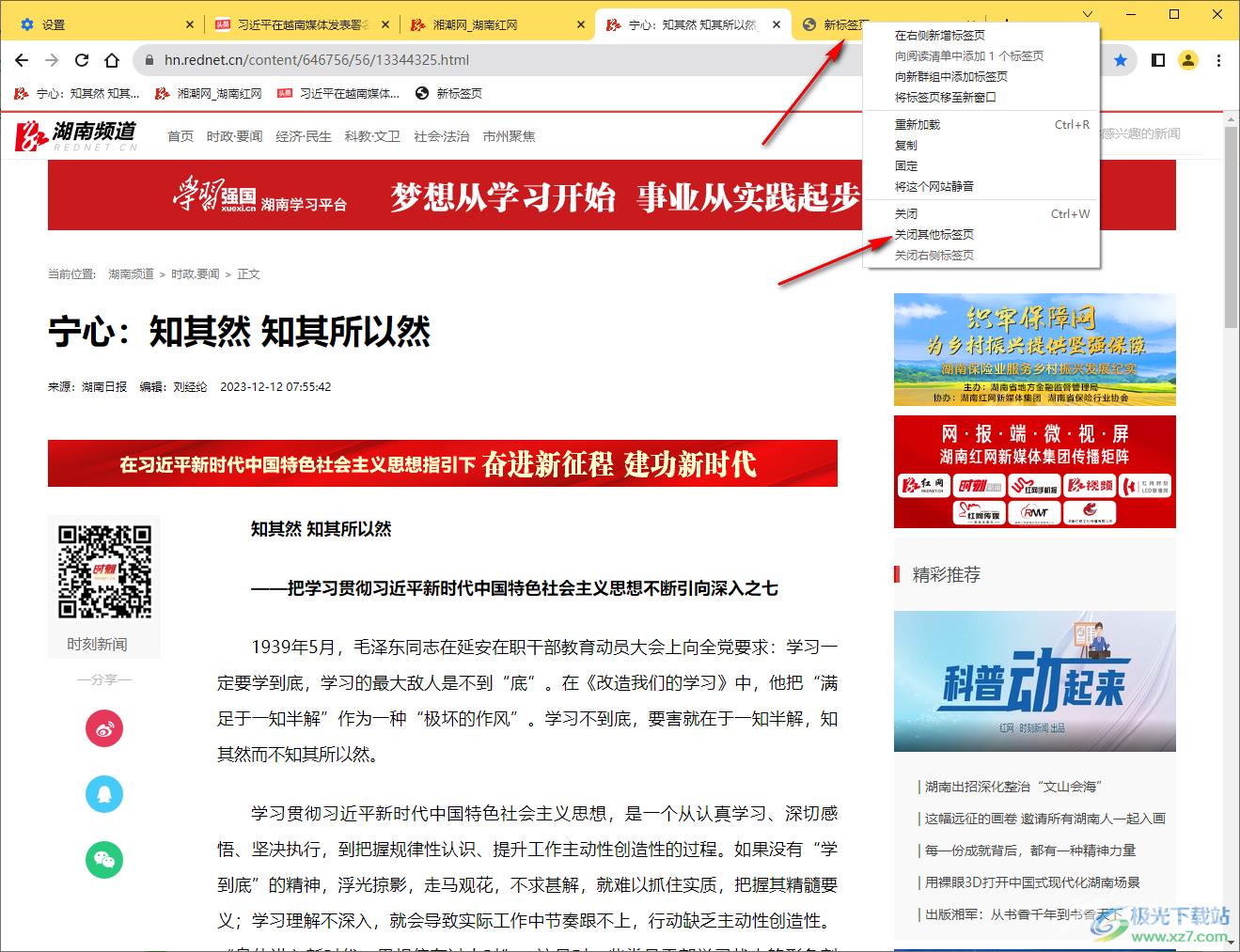The height and width of the screenshot is (952, 1240).
Task: Share article via Weibo icon
Action: point(104,728)
